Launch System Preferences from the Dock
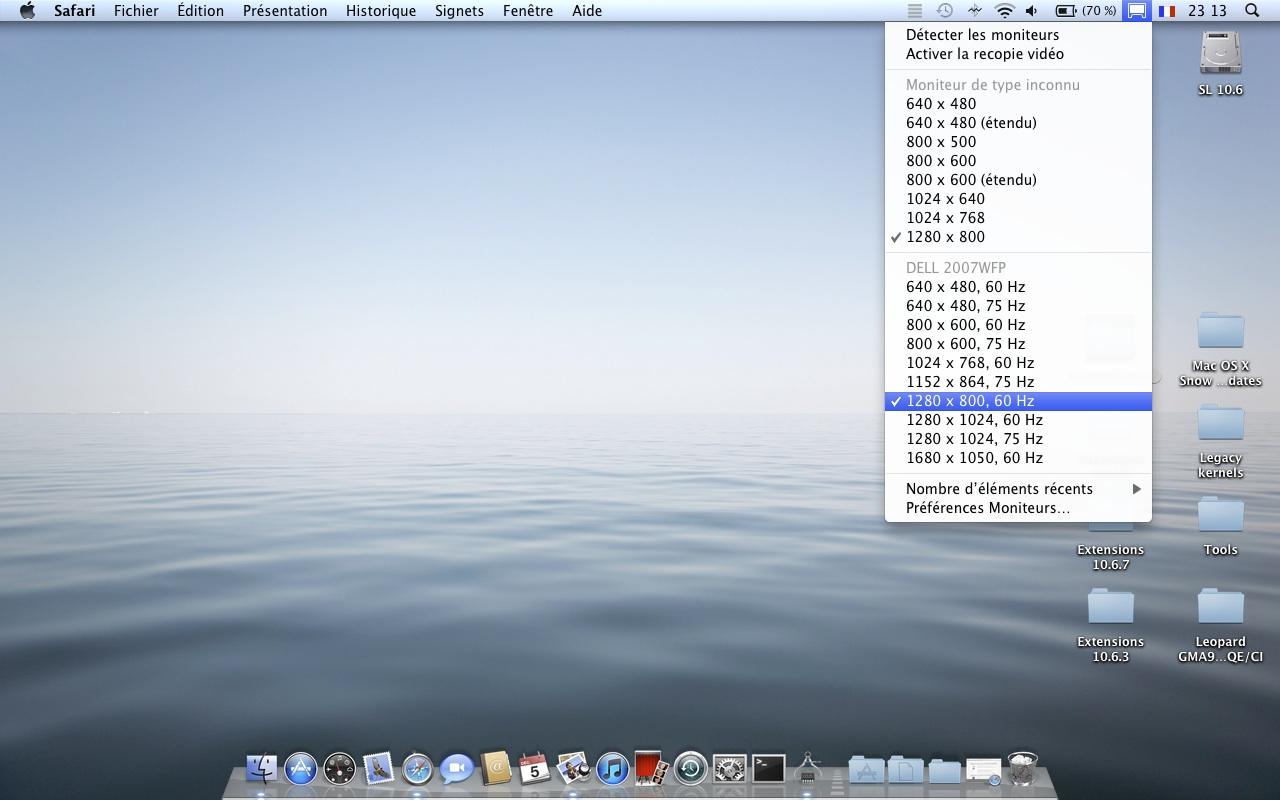The image size is (1280, 800). pos(728,769)
